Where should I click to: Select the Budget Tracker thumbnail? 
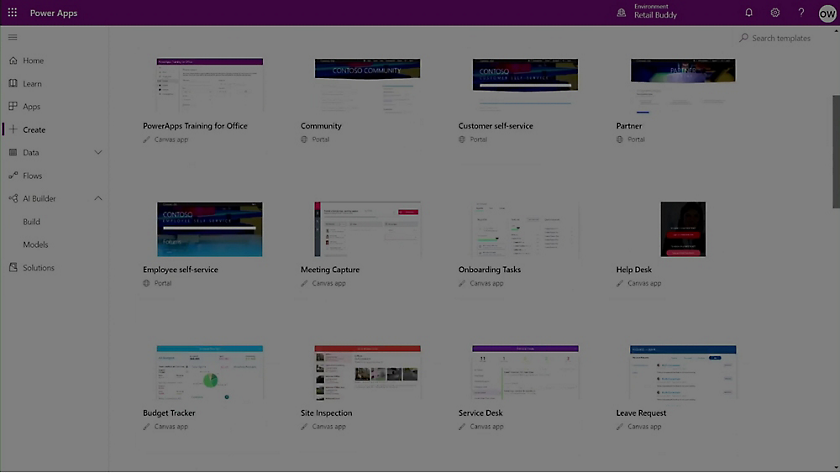[210, 373]
